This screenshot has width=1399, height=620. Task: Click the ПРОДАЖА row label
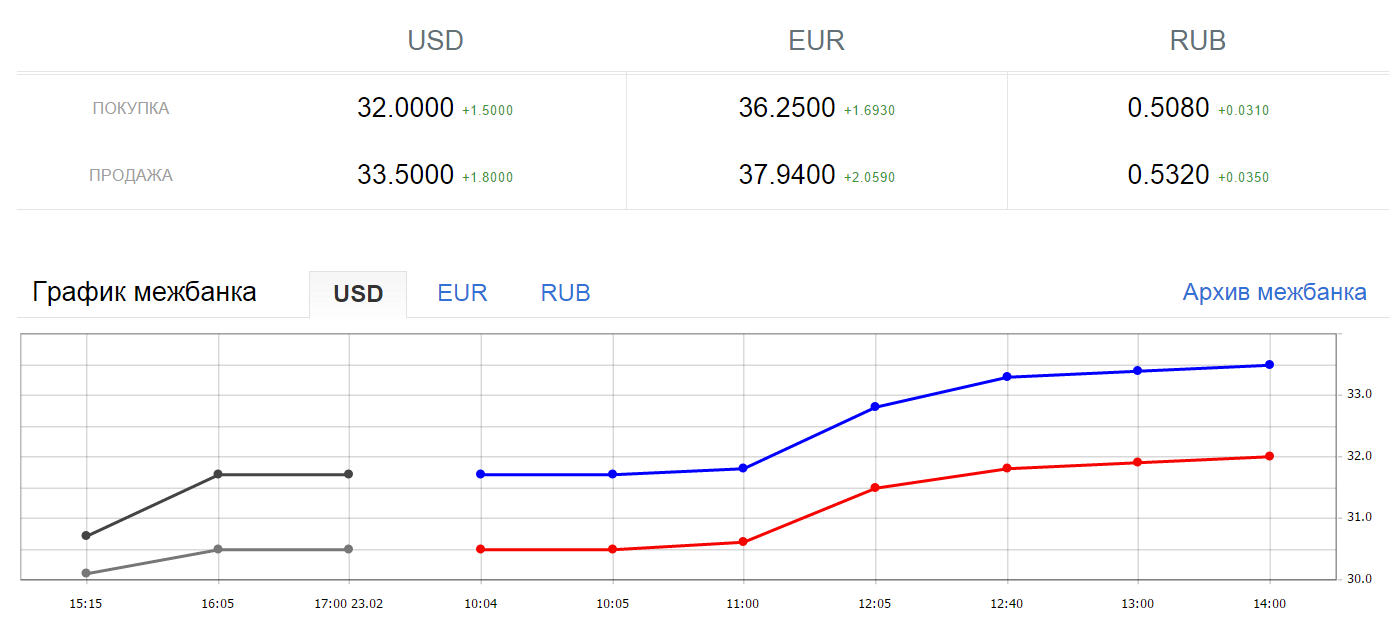coord(131,175)
